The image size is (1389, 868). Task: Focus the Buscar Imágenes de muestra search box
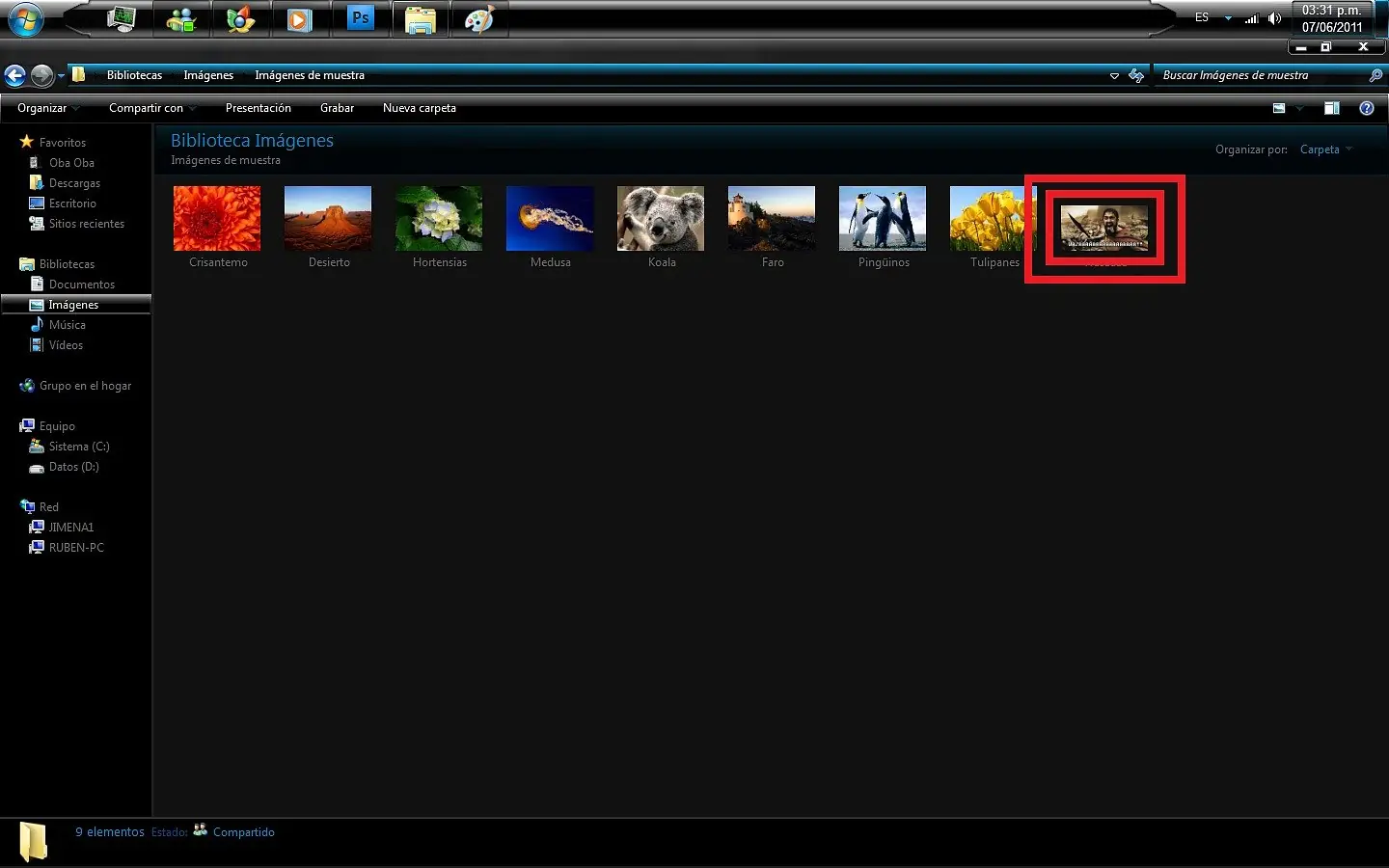point(1260,75)
